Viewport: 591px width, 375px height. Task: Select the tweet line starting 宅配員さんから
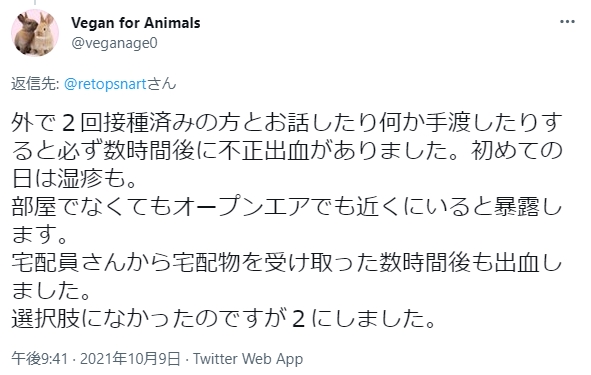tap(287, 262)
